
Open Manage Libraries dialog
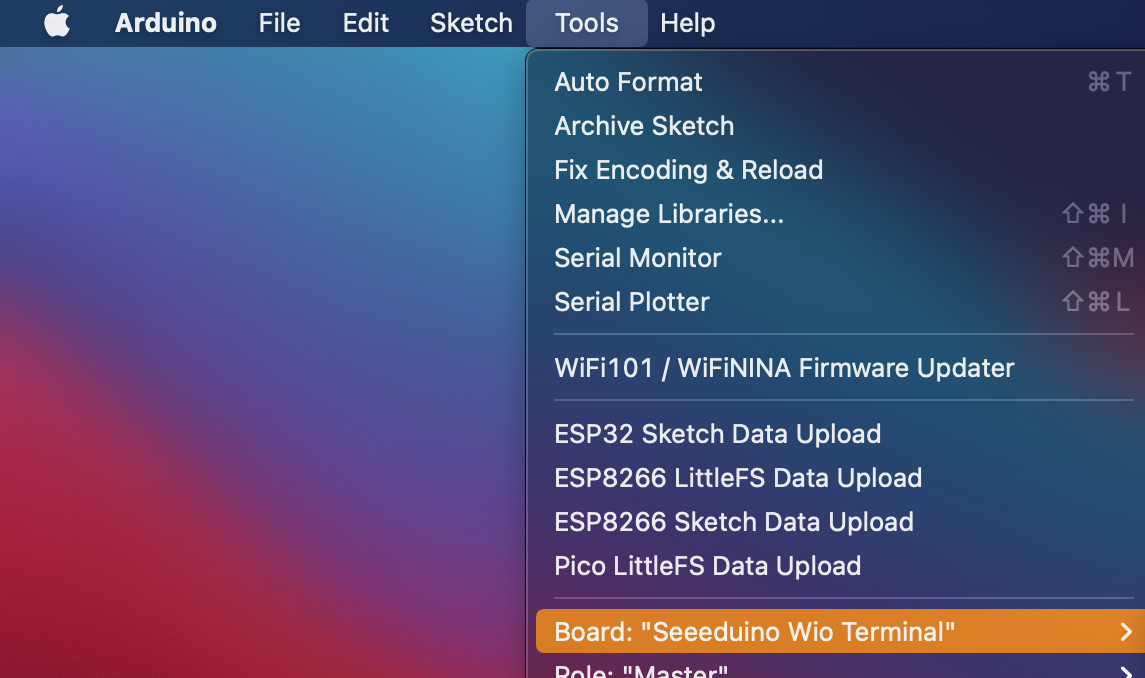[669, 214]
